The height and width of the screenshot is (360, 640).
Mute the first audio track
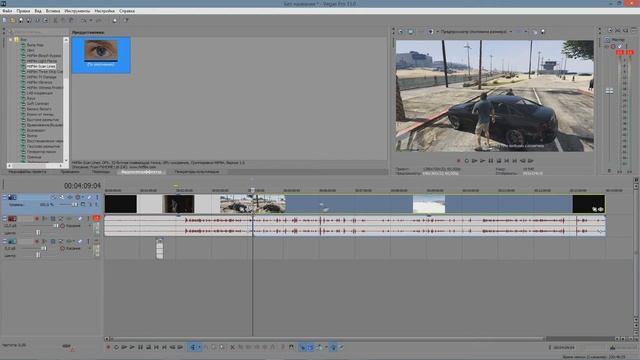[x=81, y=219]
